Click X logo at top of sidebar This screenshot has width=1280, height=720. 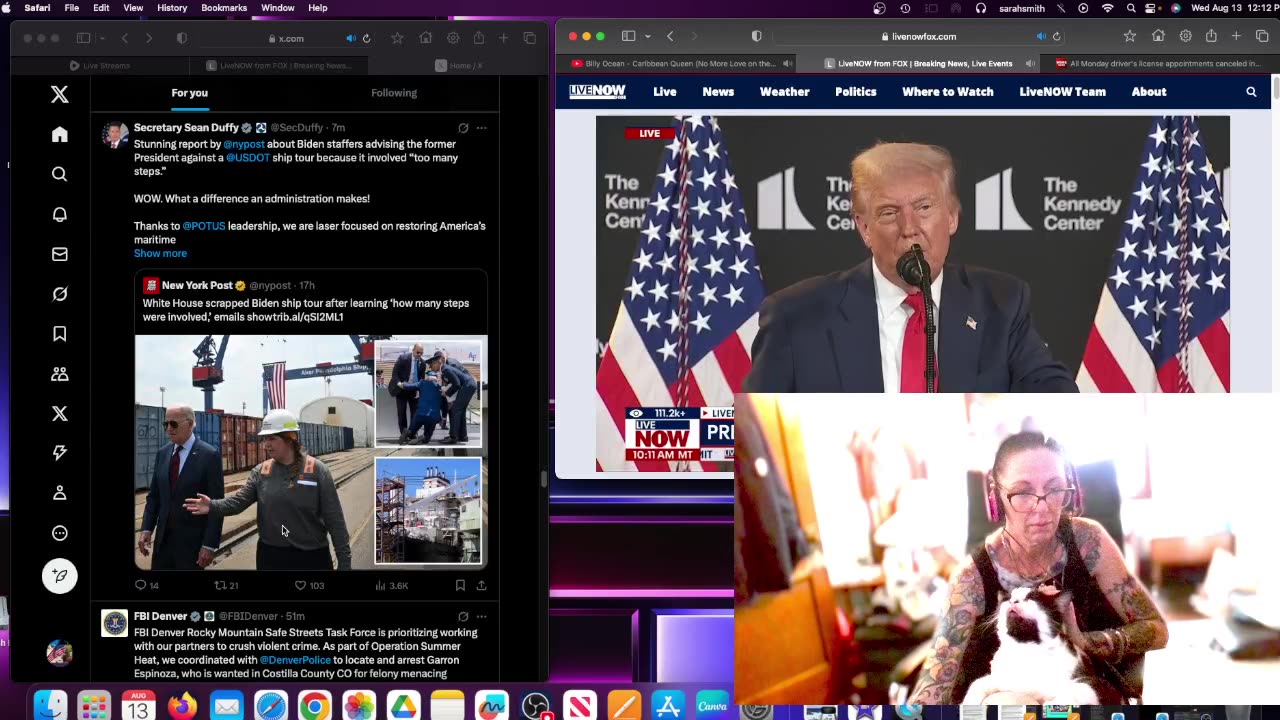coord(60,94)
